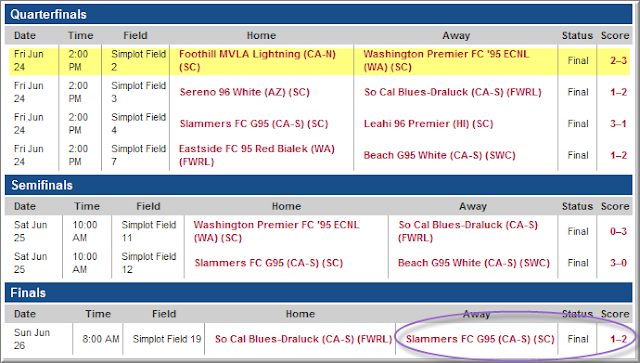Open So Cal Blues-Draluck semifinal away link
The image size is (640, 363).
pos(468,231)
